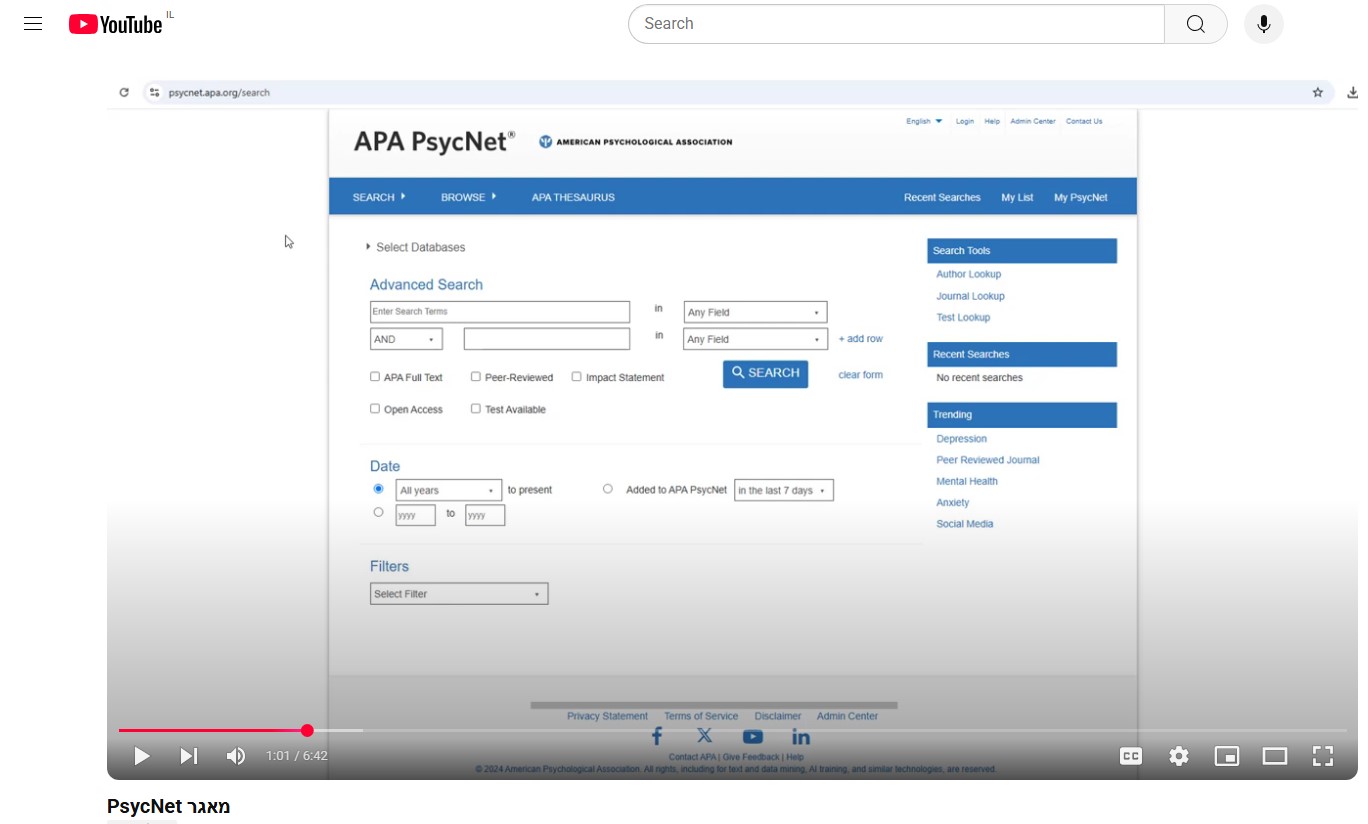Open My List in the navbar
1368x824 pixels.
(x=1017, y=197)
